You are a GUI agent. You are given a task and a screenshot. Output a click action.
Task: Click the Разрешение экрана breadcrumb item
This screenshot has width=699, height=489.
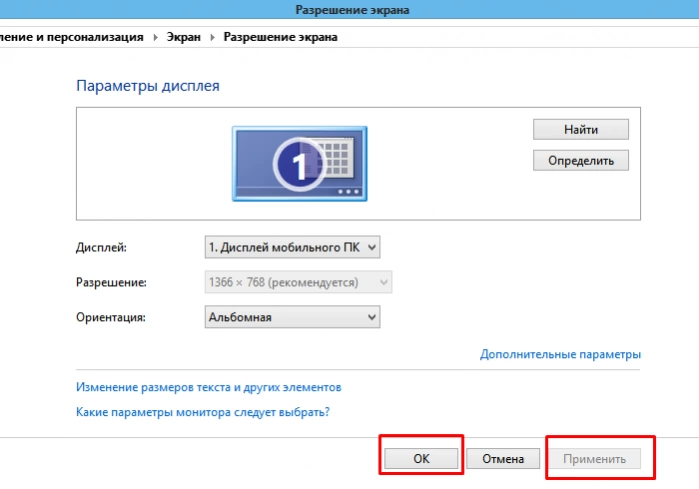click(x=280, y=37)
